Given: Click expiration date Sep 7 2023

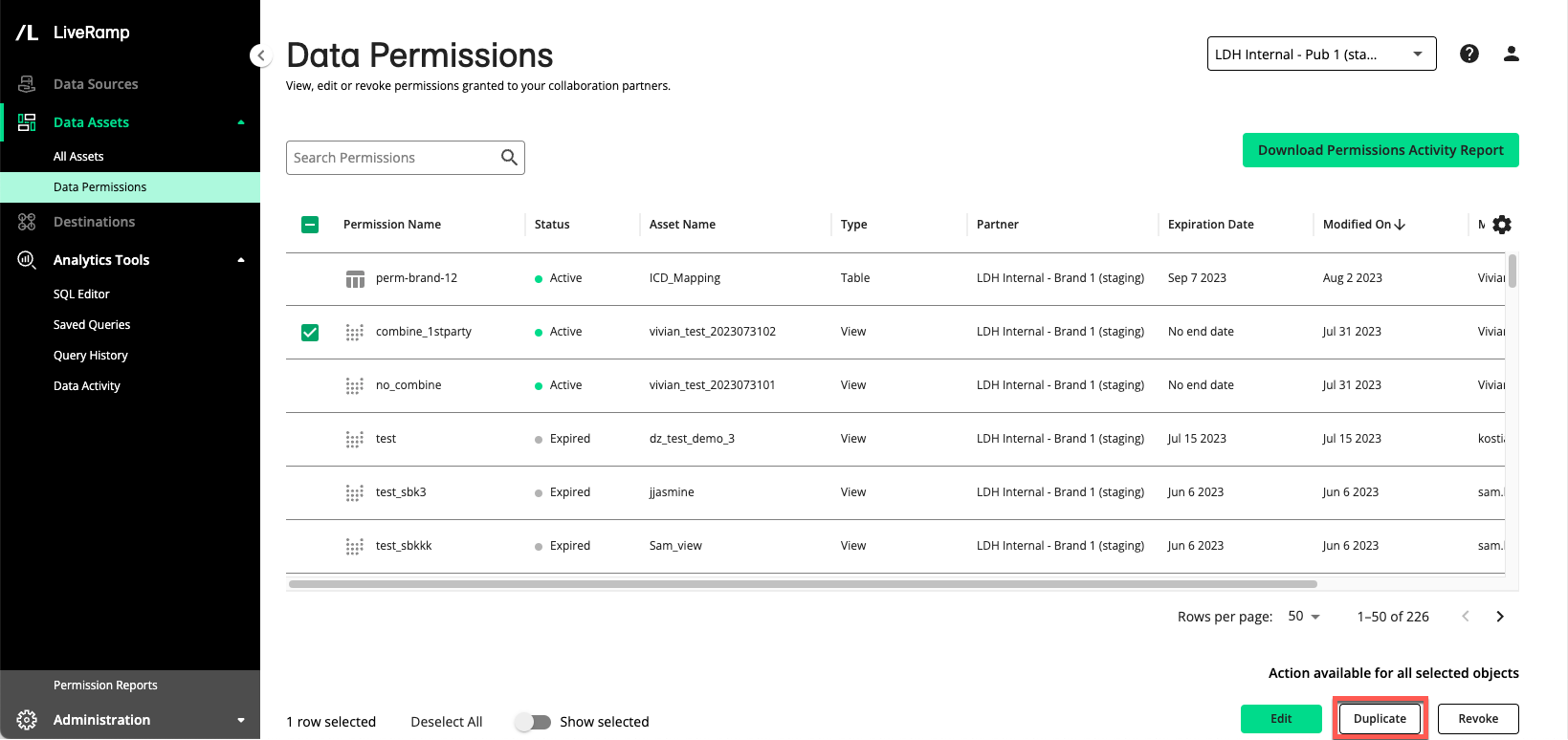Looking at the screenshot, I should pos(1197,278).
